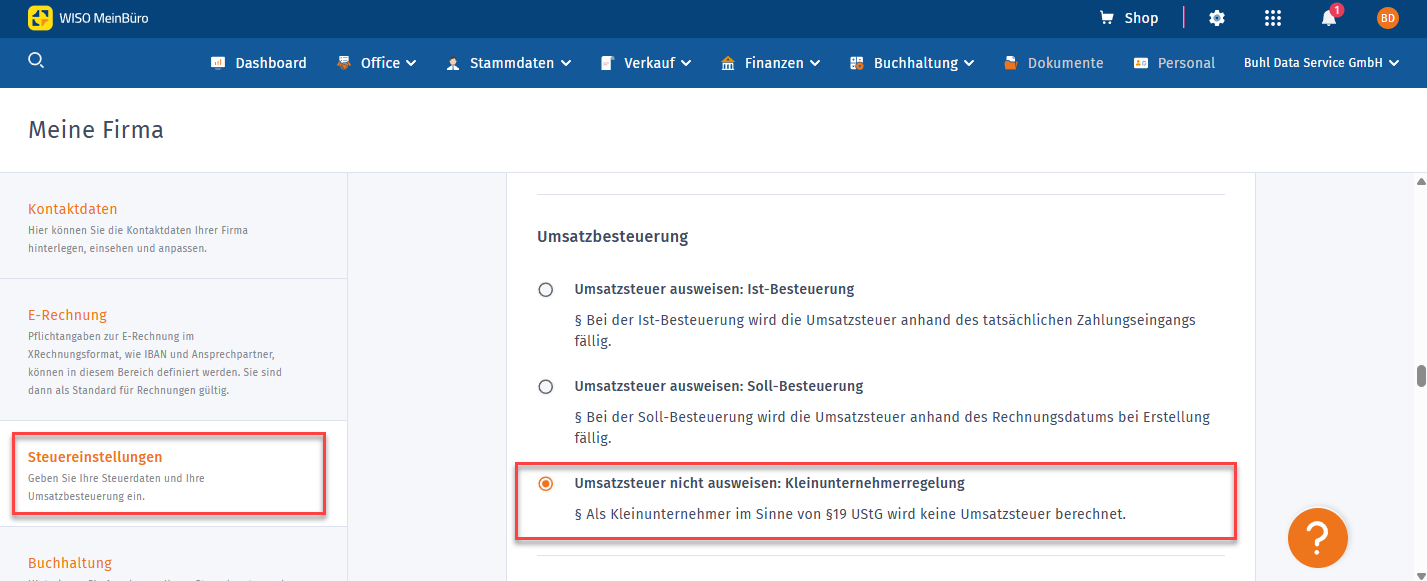The width and height of the screenshot is (1427, 581).
Task: Open the search magnifier icon
Action: click(36, 61)
